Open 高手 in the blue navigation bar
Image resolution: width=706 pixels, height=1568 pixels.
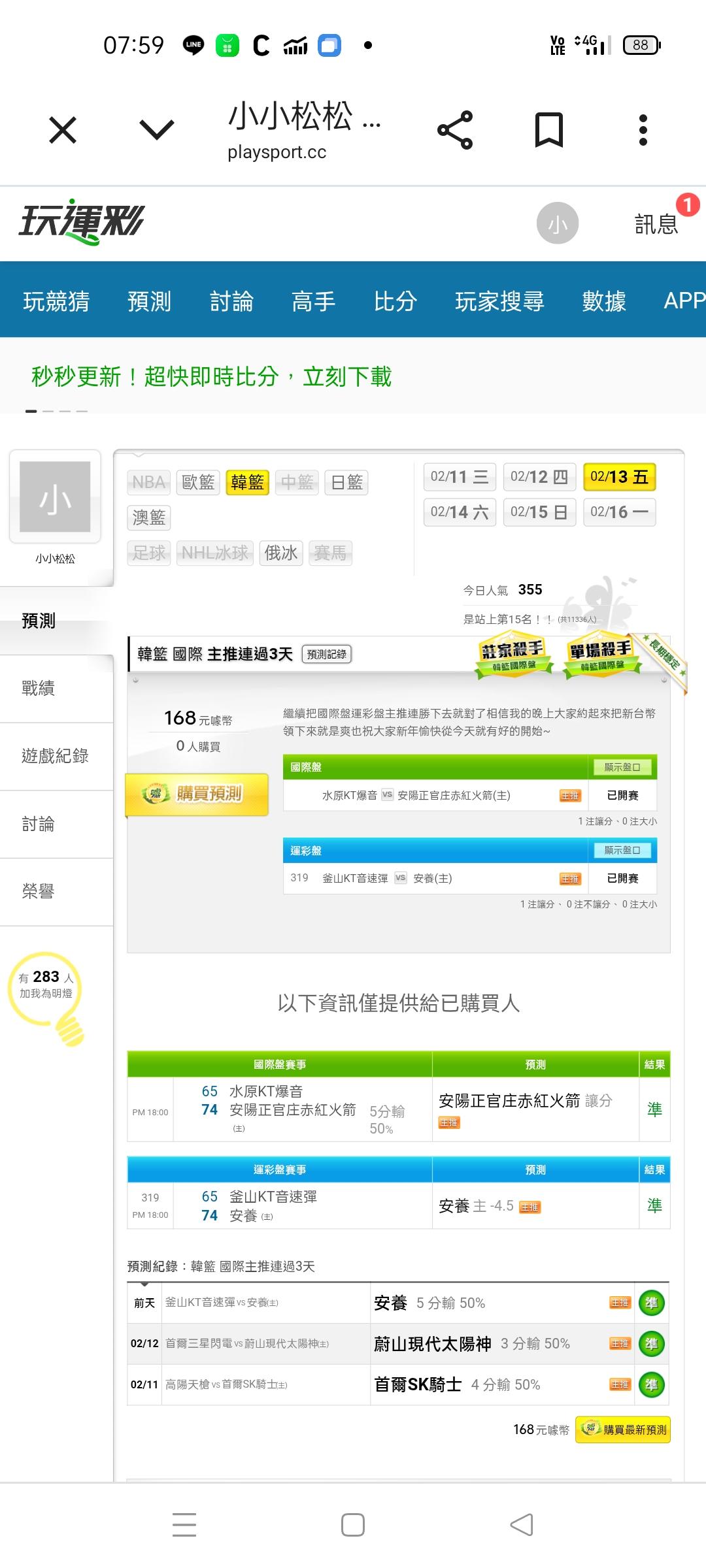313,301
